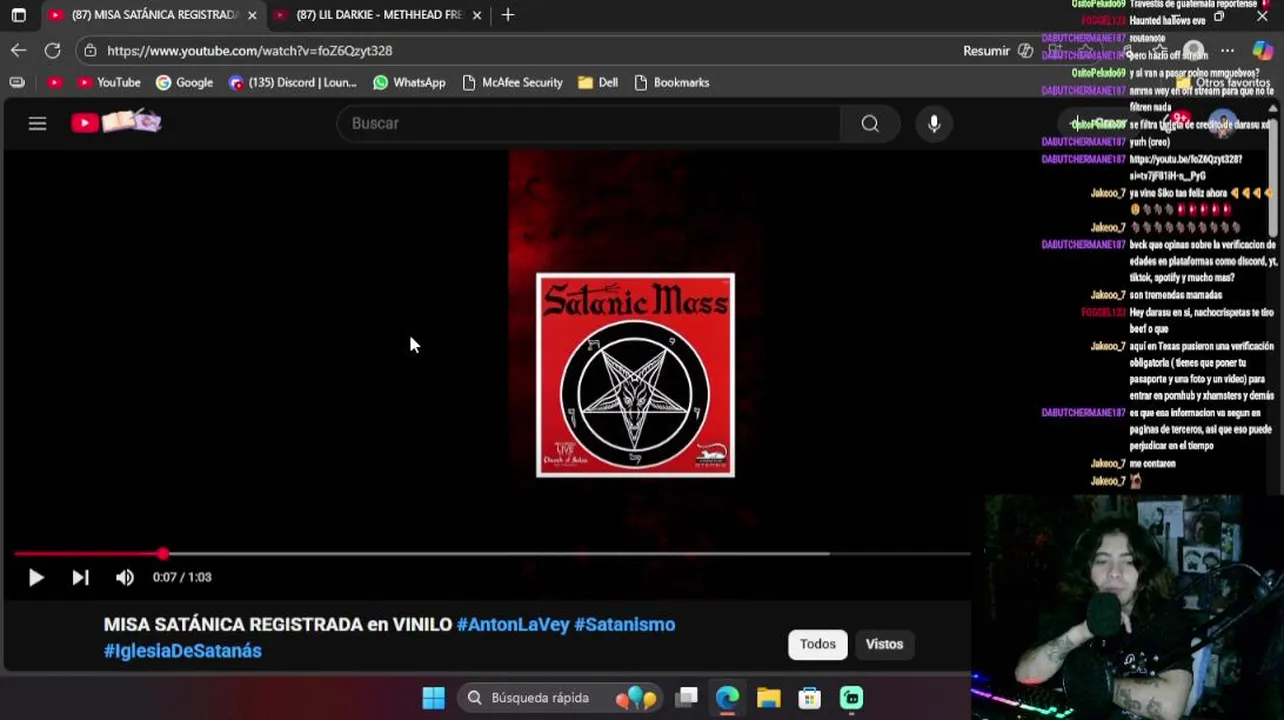Select the Vistos filter chip
1284x720 pixels.
[x=884, y=644]
